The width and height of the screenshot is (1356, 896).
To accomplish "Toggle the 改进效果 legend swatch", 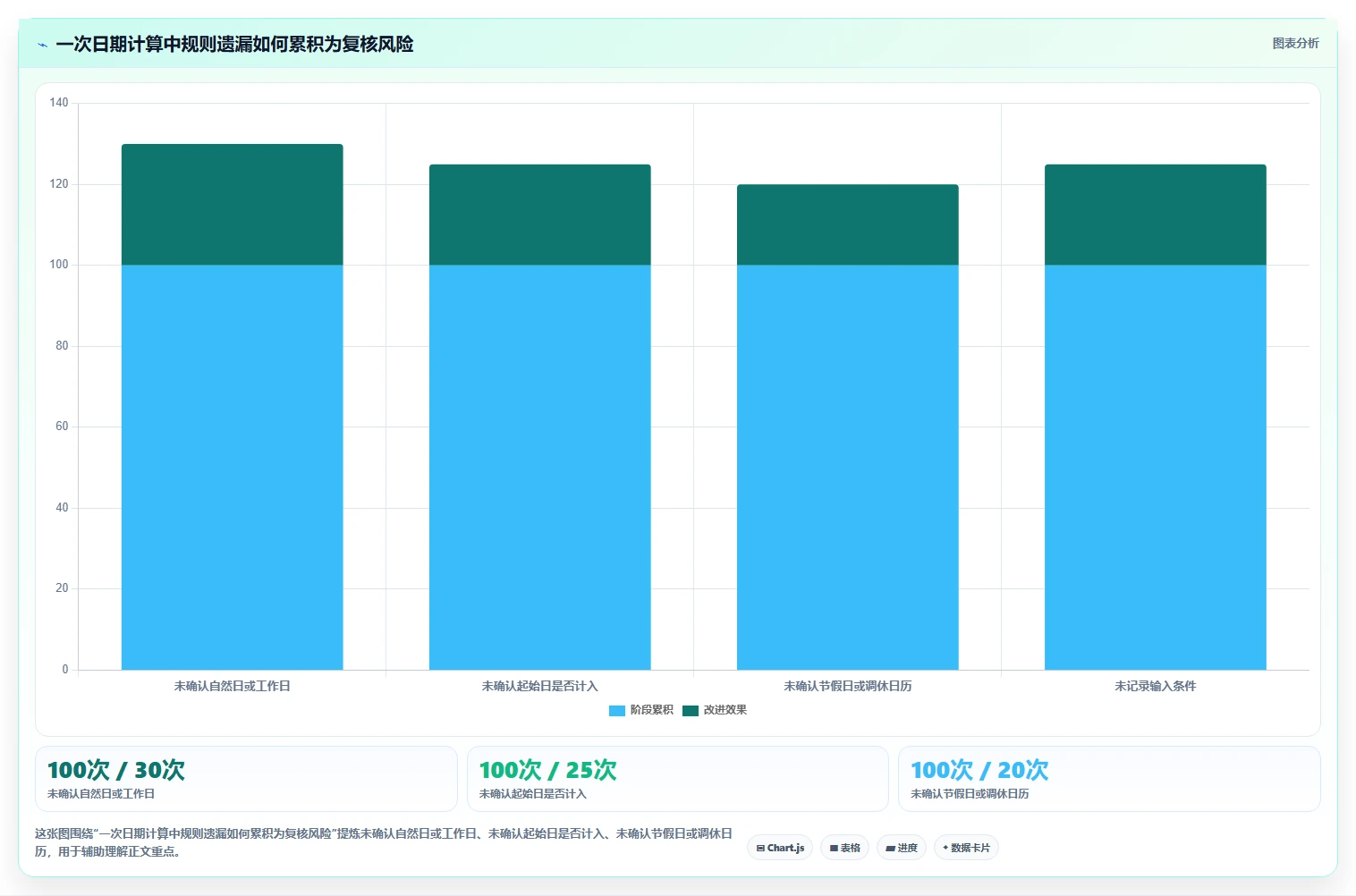I will coord(690,710).
